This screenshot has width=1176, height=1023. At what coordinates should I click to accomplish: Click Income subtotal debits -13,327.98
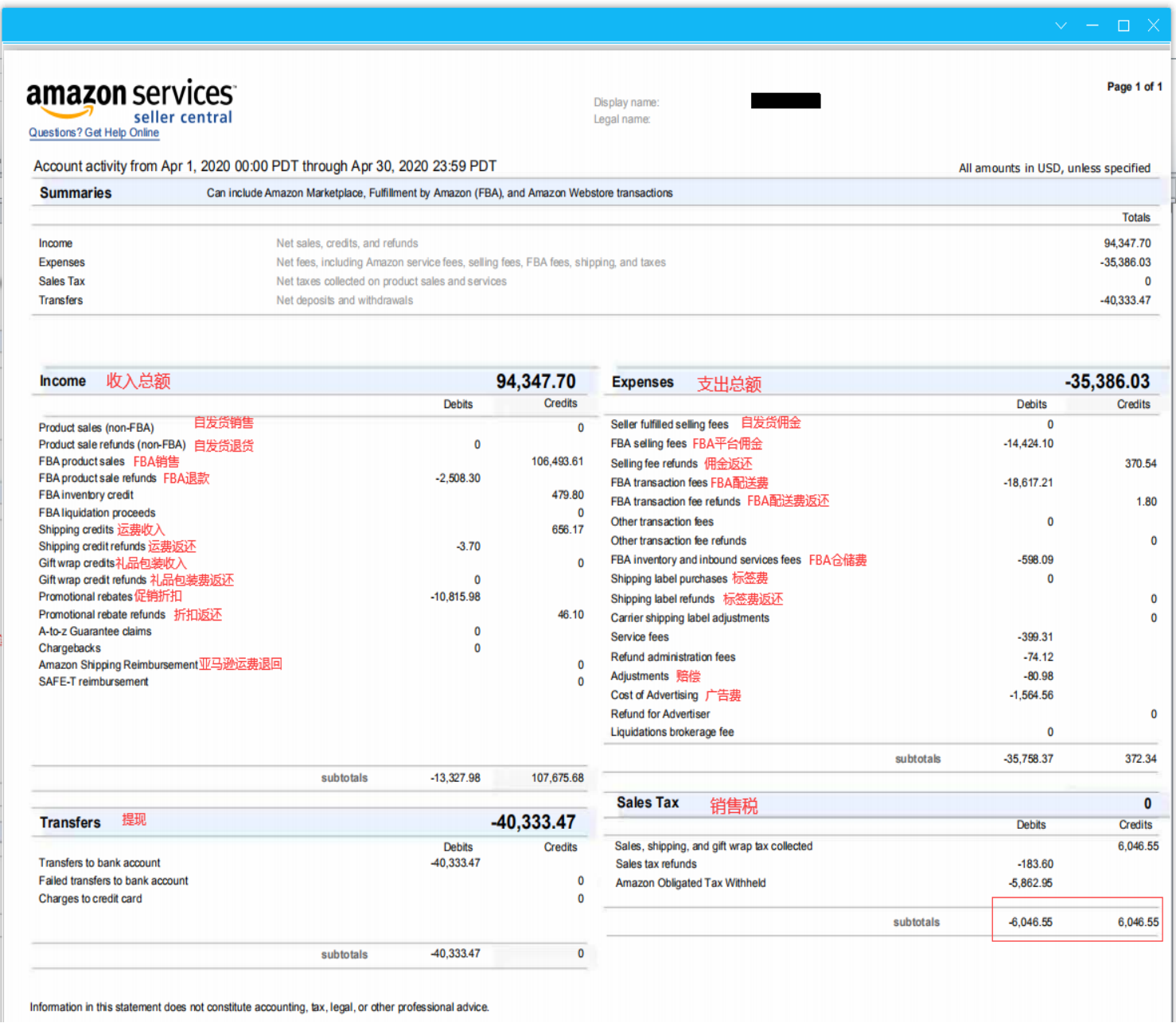pyautogui.click(x=455, y=778)
